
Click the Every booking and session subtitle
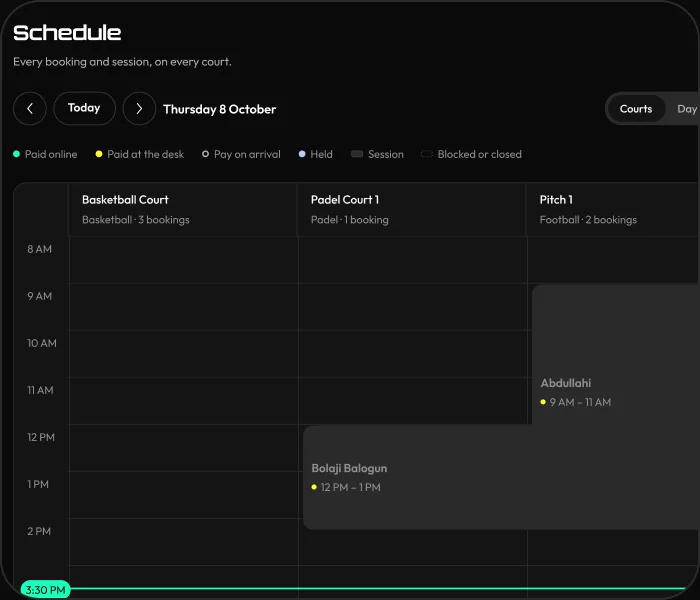pos(122,62)
